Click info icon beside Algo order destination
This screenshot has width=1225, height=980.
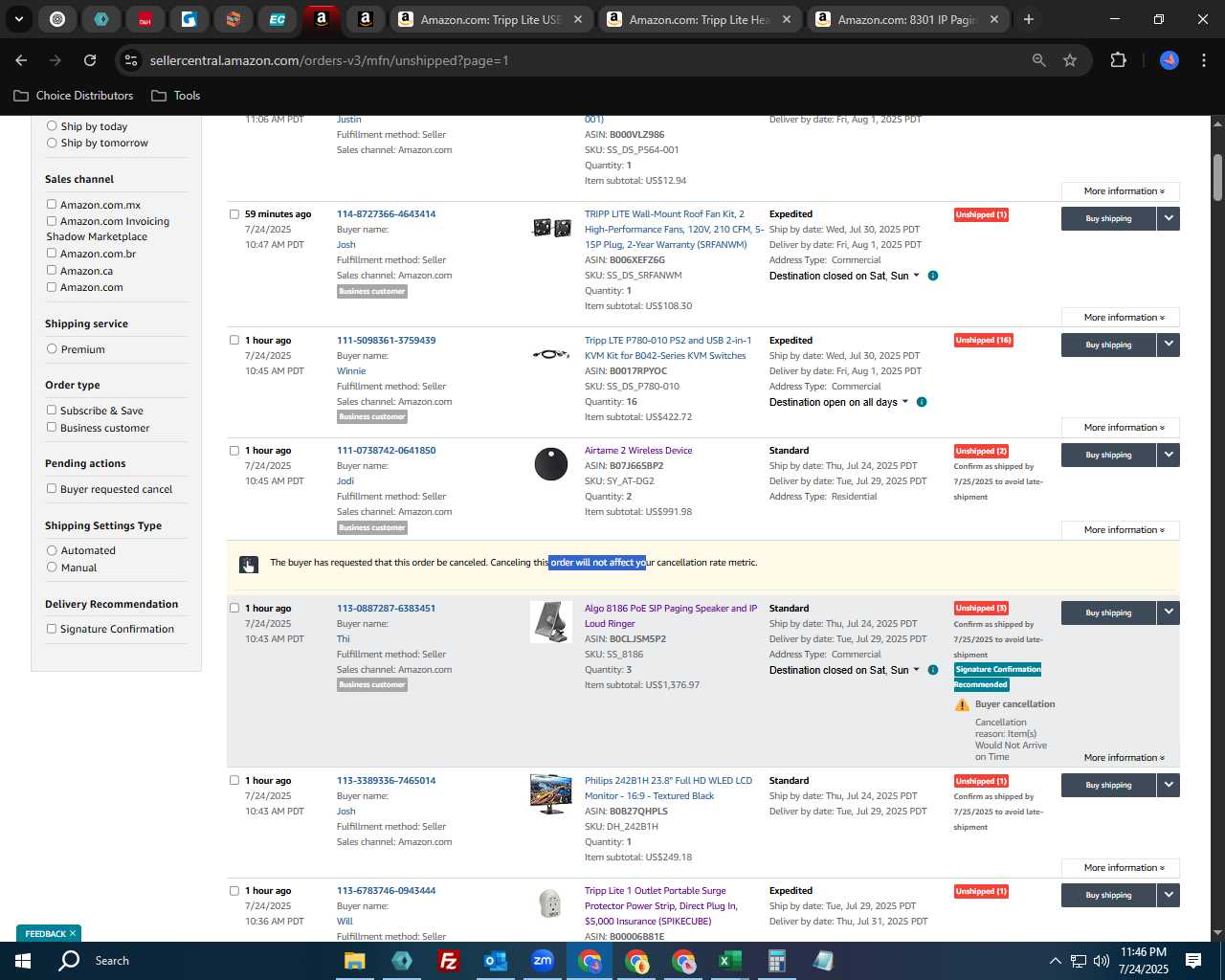(x=933, y=670)
